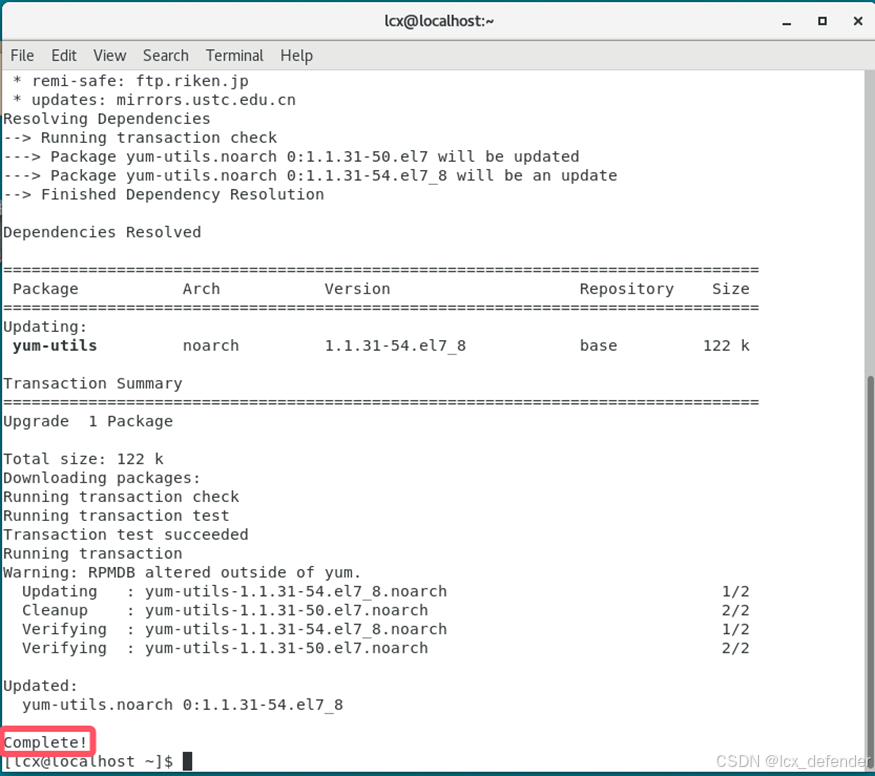Click the line ending 'will be updated'
This screenshot has width=875, height=776.
291,157
